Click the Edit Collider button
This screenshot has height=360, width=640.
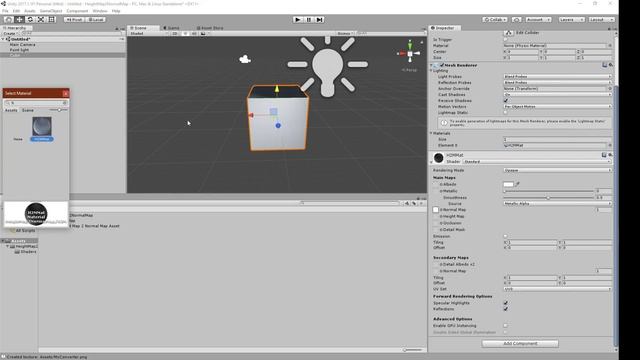[508, 33]
